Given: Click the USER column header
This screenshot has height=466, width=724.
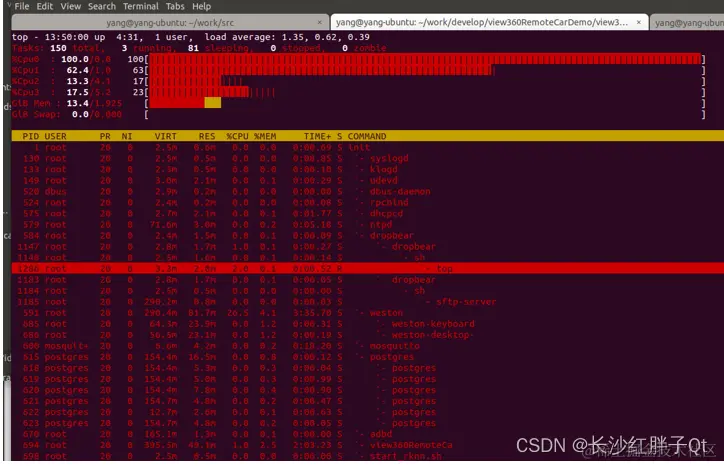Looking at the screenshot, I should 55,136.
